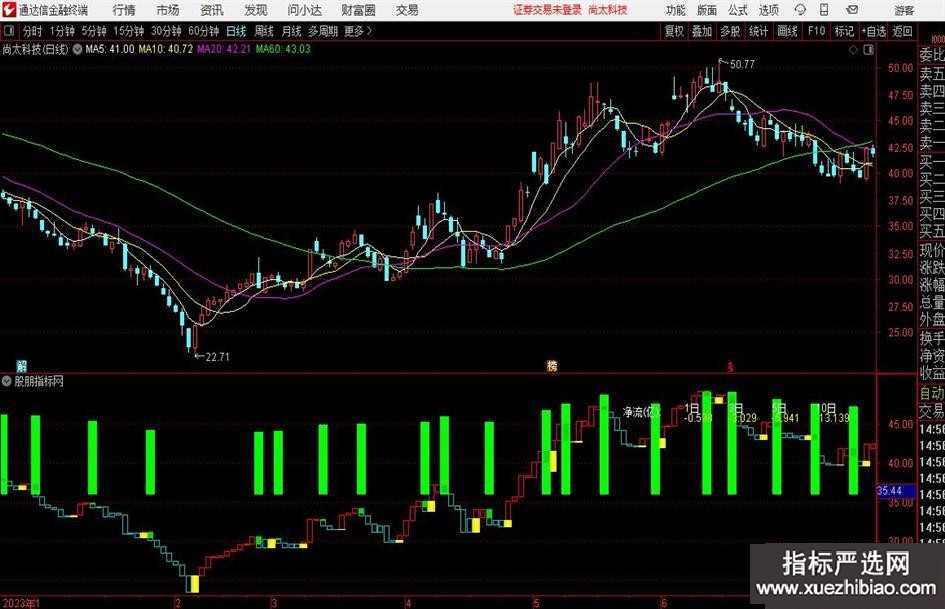This screenshot has height=609, width=945.
Task: Open the 发现 menu
Action: point(256,10)
